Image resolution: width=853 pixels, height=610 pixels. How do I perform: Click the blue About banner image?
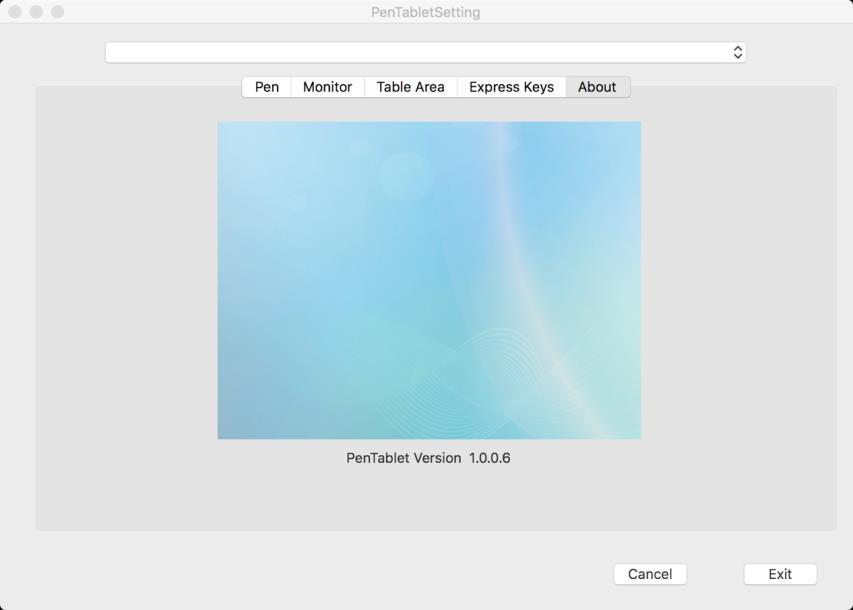[429, 280]
